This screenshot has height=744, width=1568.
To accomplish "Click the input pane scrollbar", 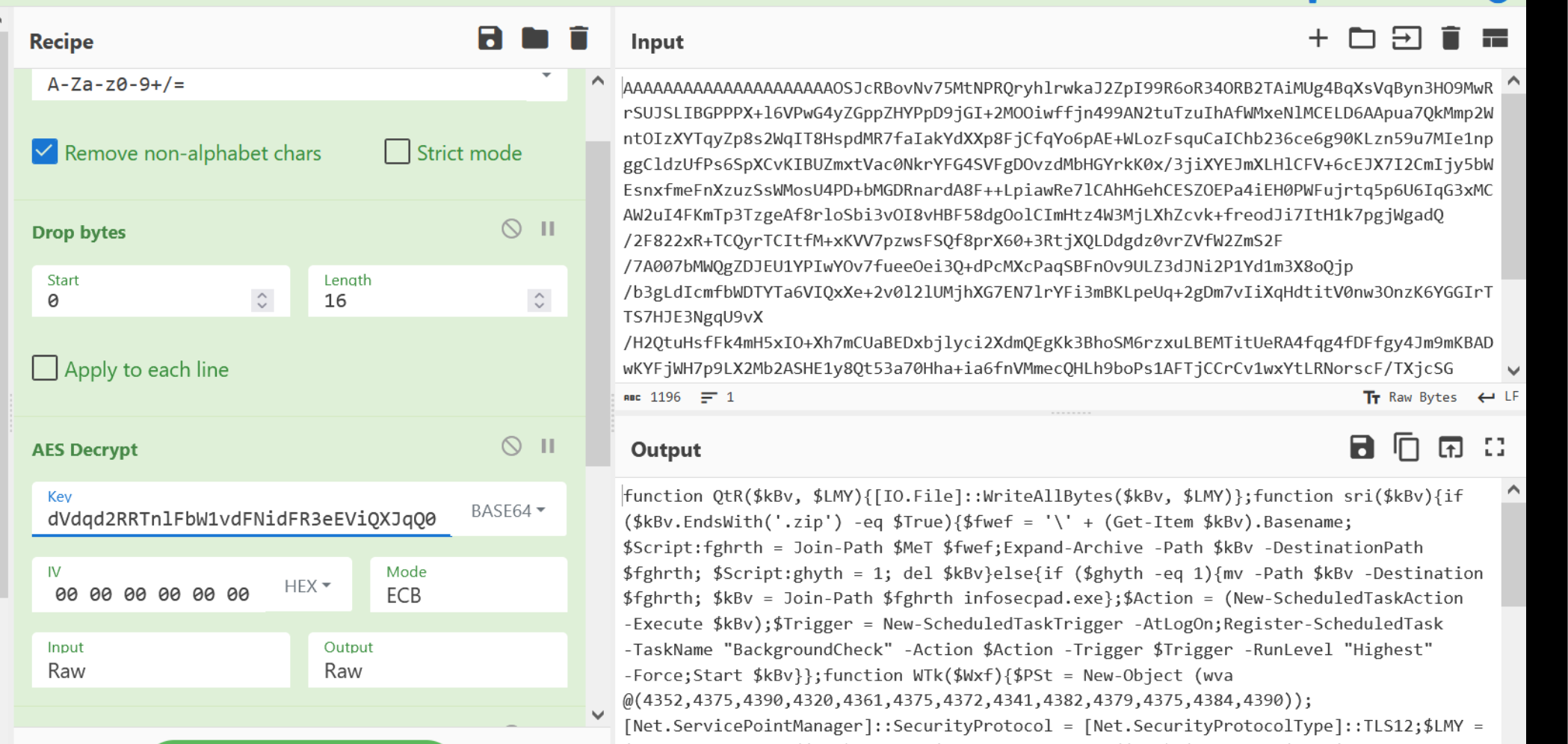I will tap(1513, 187).
